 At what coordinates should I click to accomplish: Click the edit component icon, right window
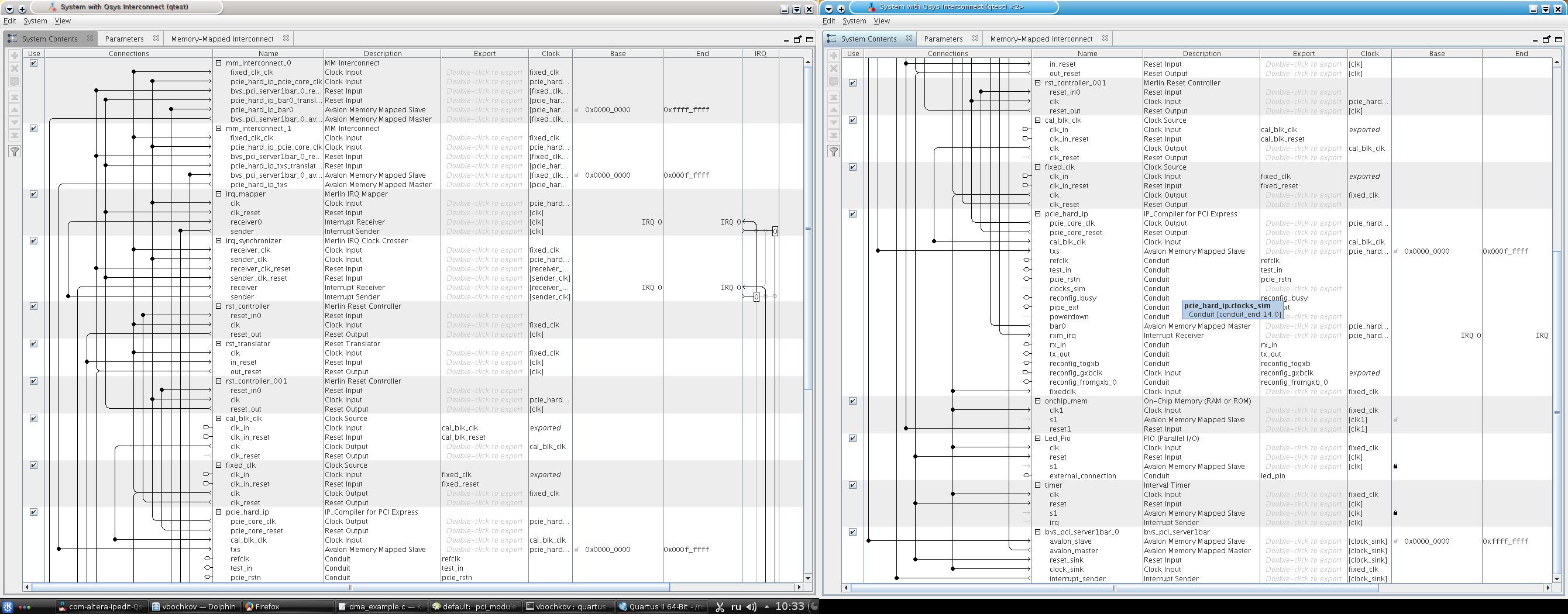[x=834, y=81]
